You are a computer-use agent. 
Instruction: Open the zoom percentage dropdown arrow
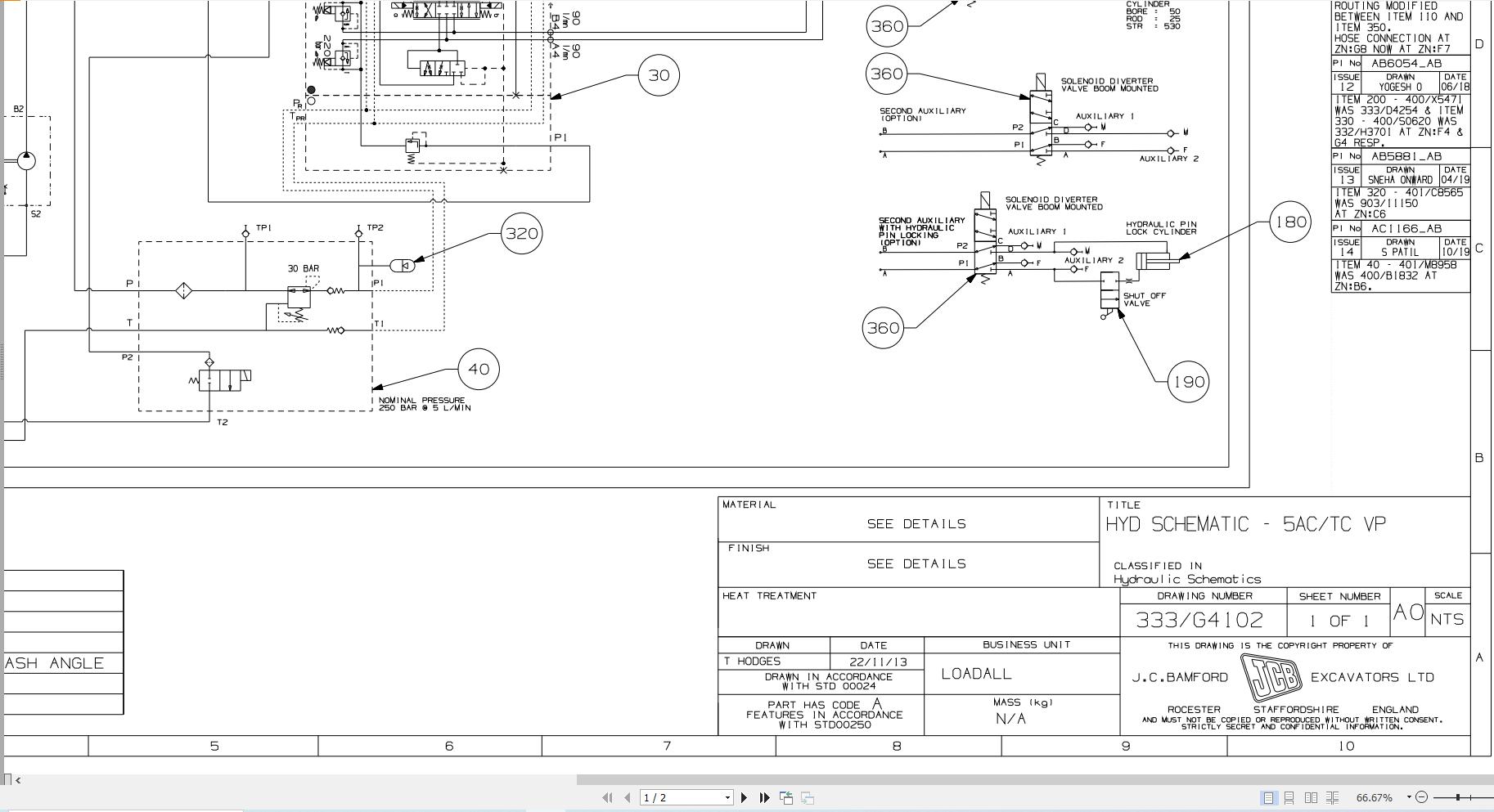pos(1409,797)
